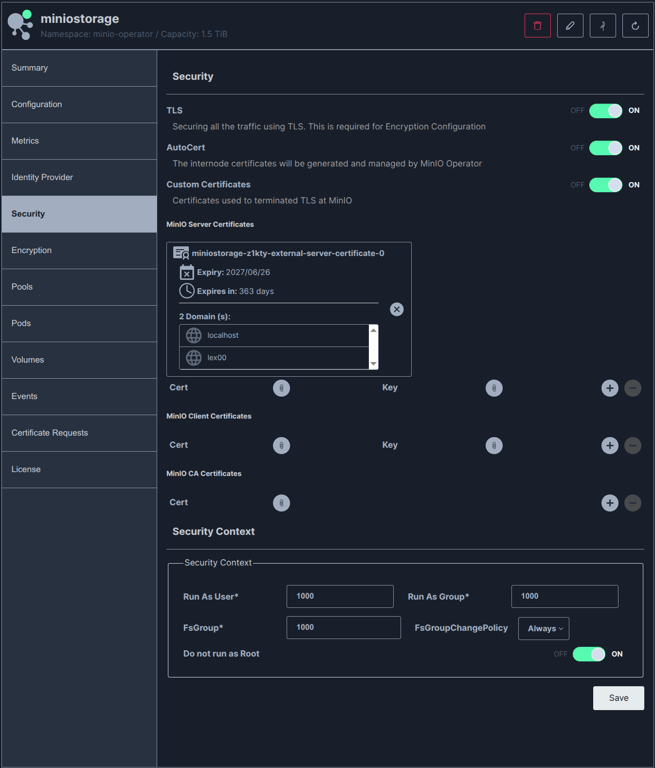
Task: Remove Server Certificates row with minus
Action: point(633,388)
